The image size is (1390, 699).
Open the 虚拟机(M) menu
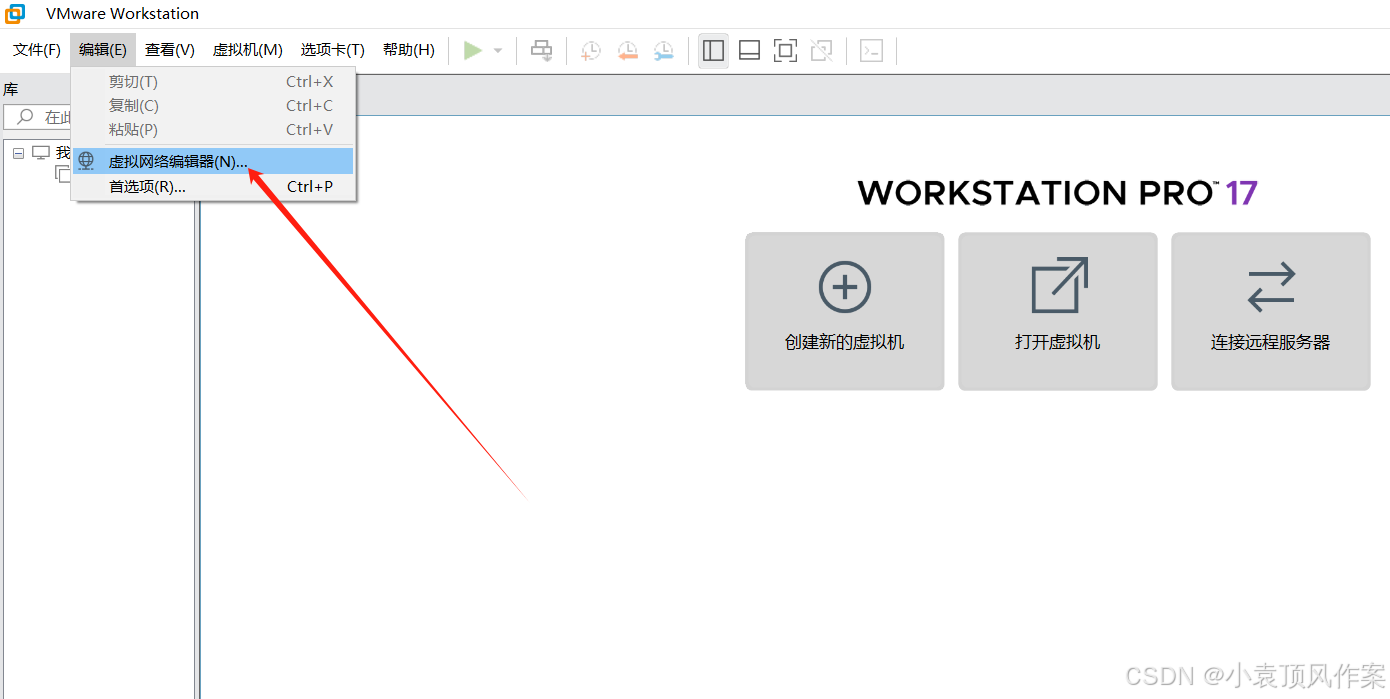(247, 50)
